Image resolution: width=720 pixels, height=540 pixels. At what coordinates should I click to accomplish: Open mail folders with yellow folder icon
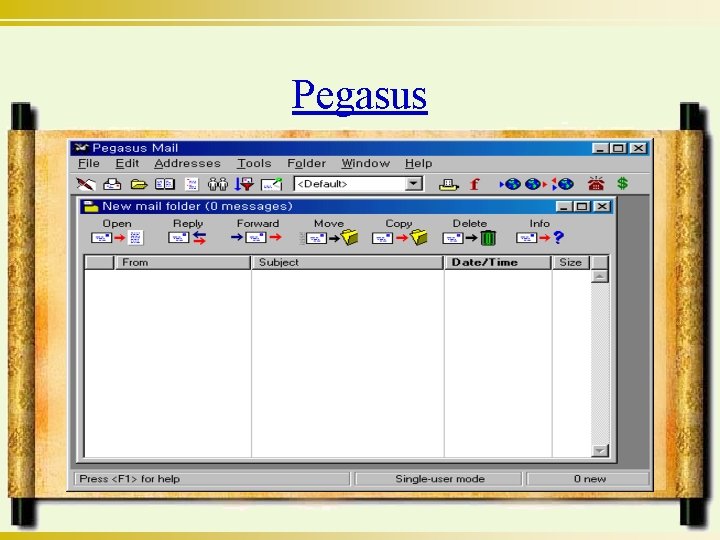pos(138,185)
